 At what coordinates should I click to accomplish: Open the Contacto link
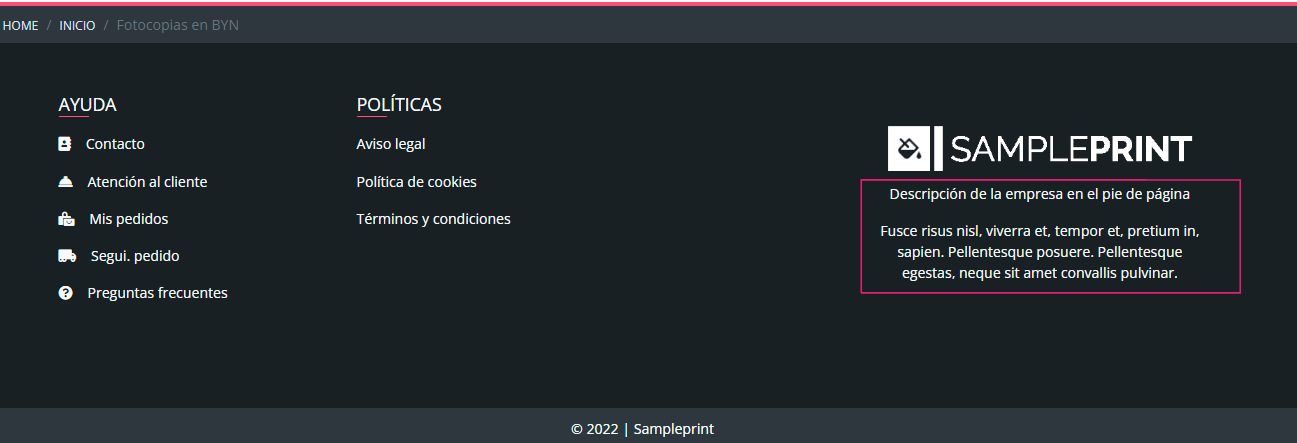tap(115, 144)
